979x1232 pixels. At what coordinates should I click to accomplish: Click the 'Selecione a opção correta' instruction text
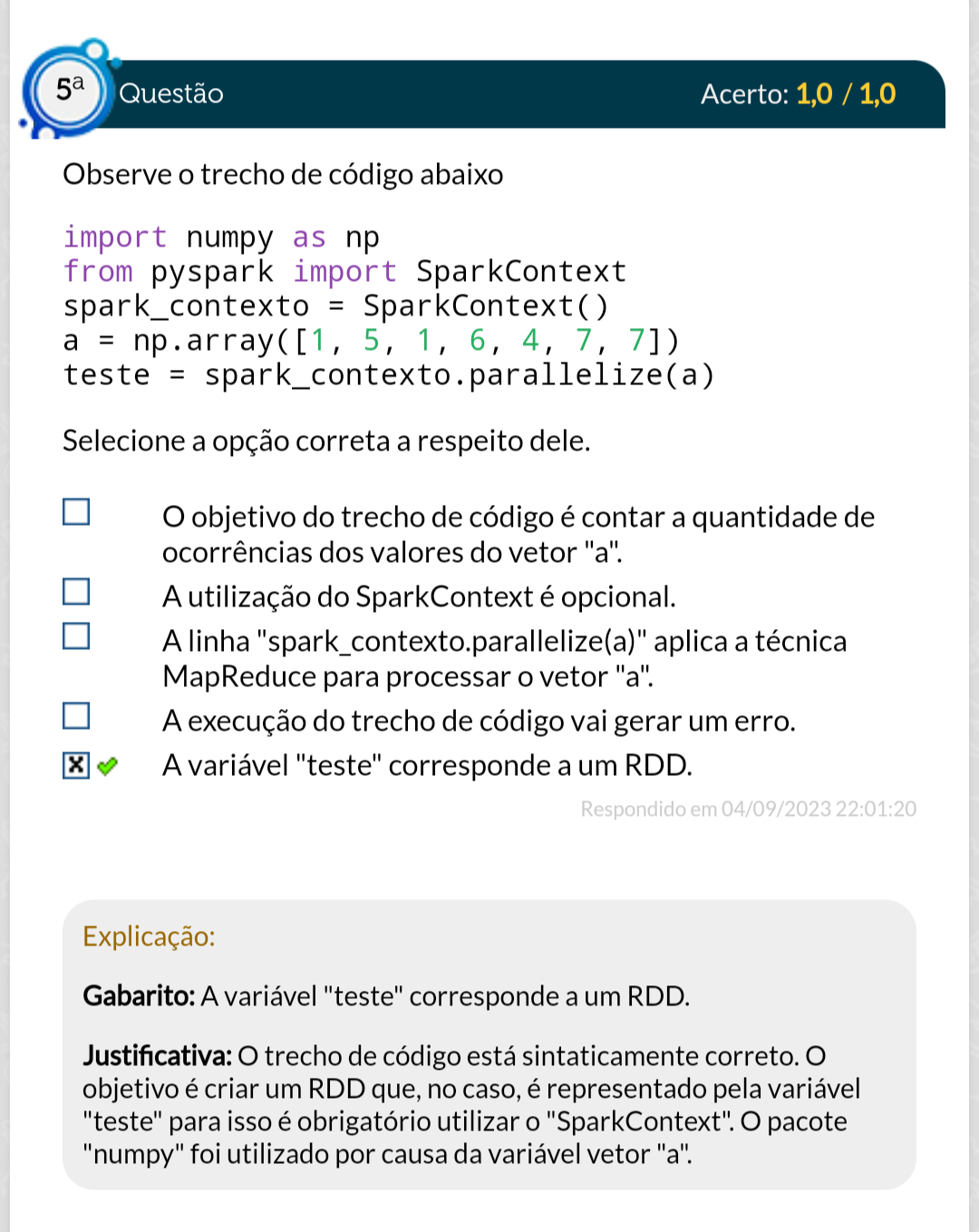coord(326,441)
